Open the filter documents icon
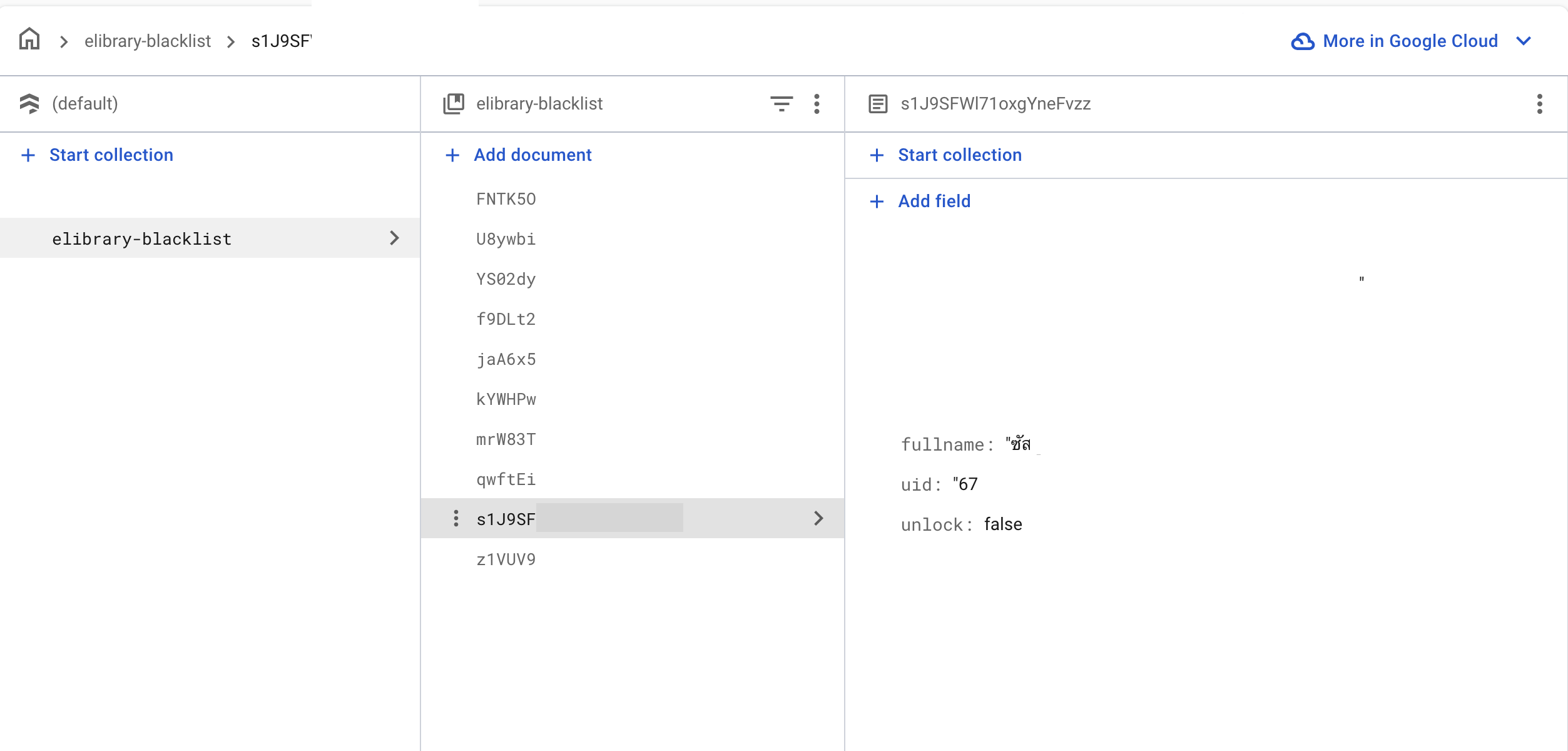This screenshot has width=1568, height=751. click(781, 104)
